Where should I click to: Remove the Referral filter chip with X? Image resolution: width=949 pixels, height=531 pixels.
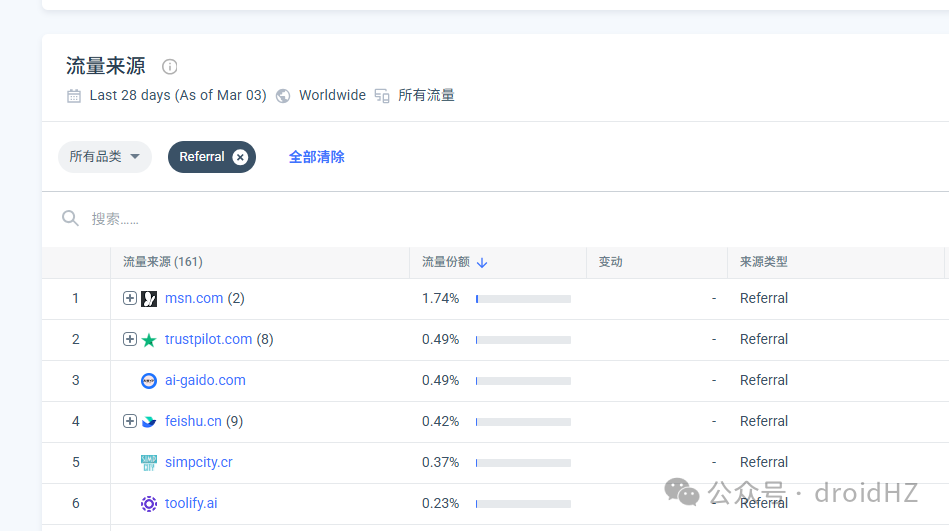coord(240,157)
